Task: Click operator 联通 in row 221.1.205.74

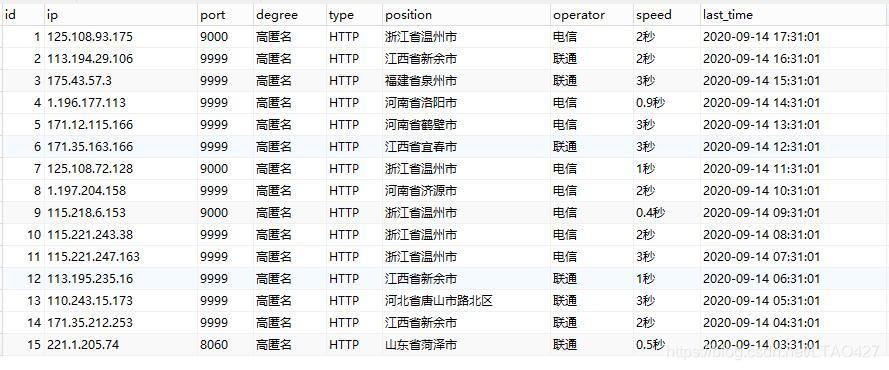Action: (565, 345)
